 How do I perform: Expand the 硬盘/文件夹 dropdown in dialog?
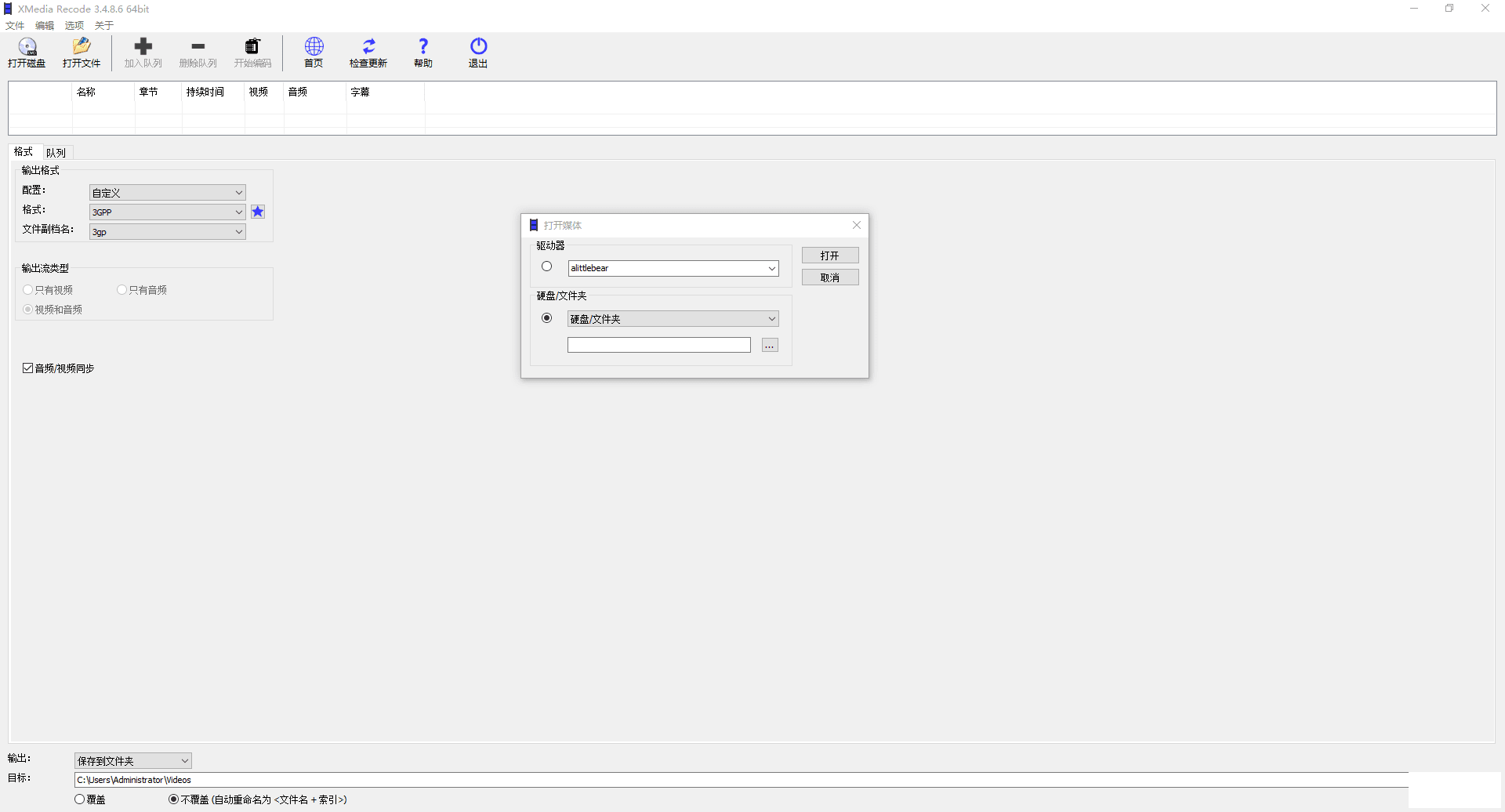click(673, 319)
